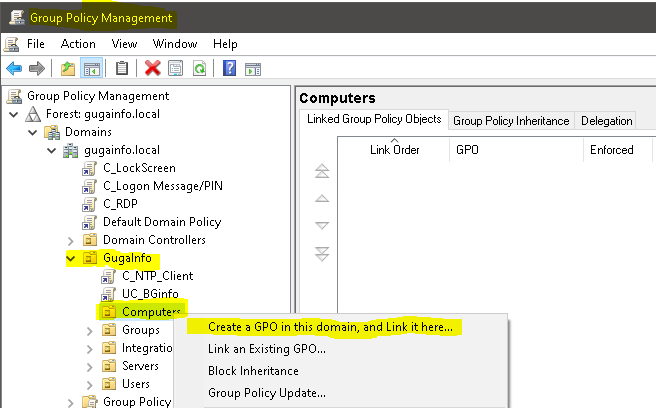Viewport: 656px width, 413px height.
Task: Collapse the GugaInfo organizational unit
Action: (70, 258)
